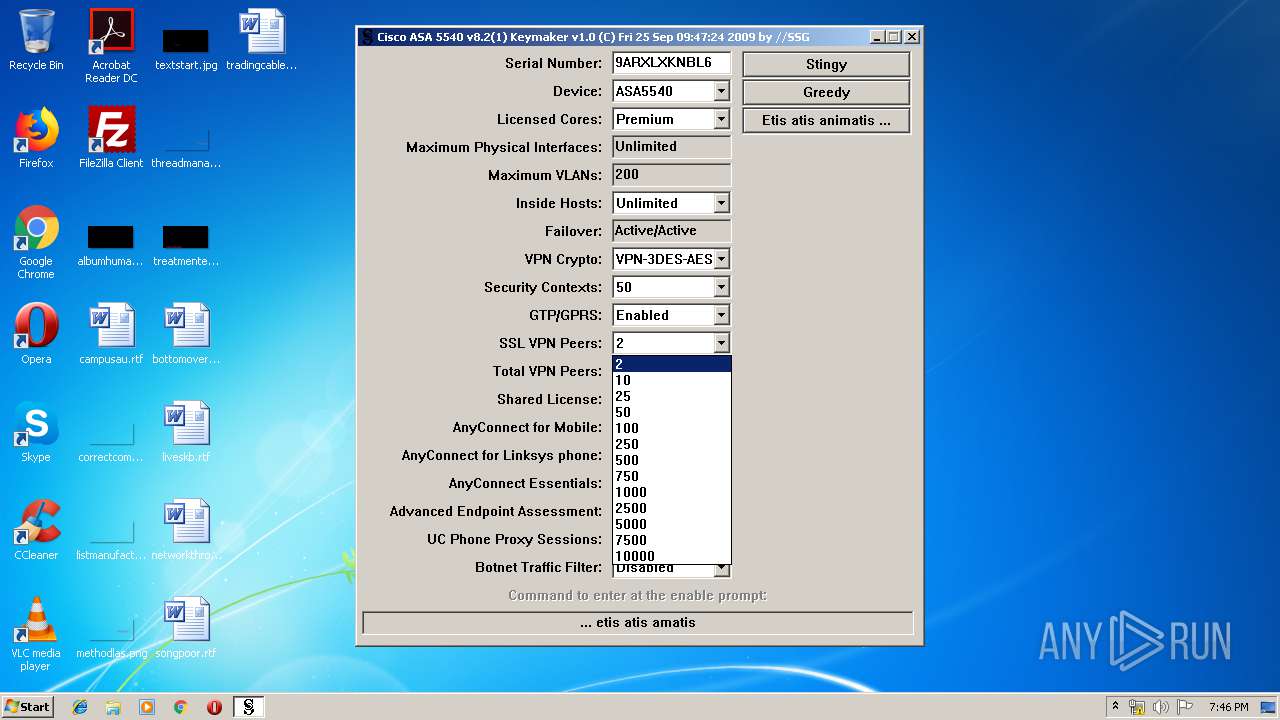Choose 10000 in the SSL VPN Peers list
Image resolution: width=1280 pixels, height=720 pixels.
(x=672, y=556)
